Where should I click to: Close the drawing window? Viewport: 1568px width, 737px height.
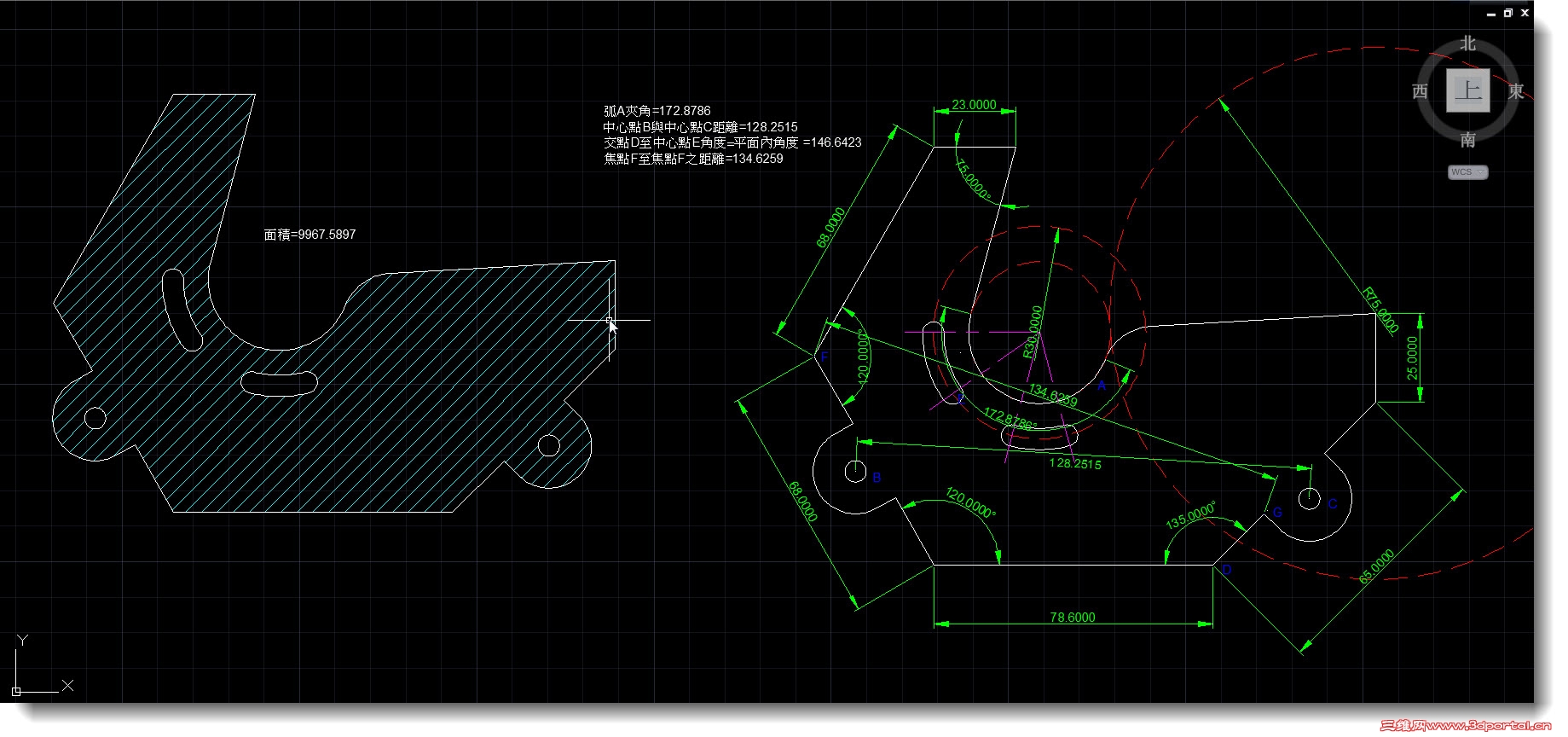(1525, 13)
